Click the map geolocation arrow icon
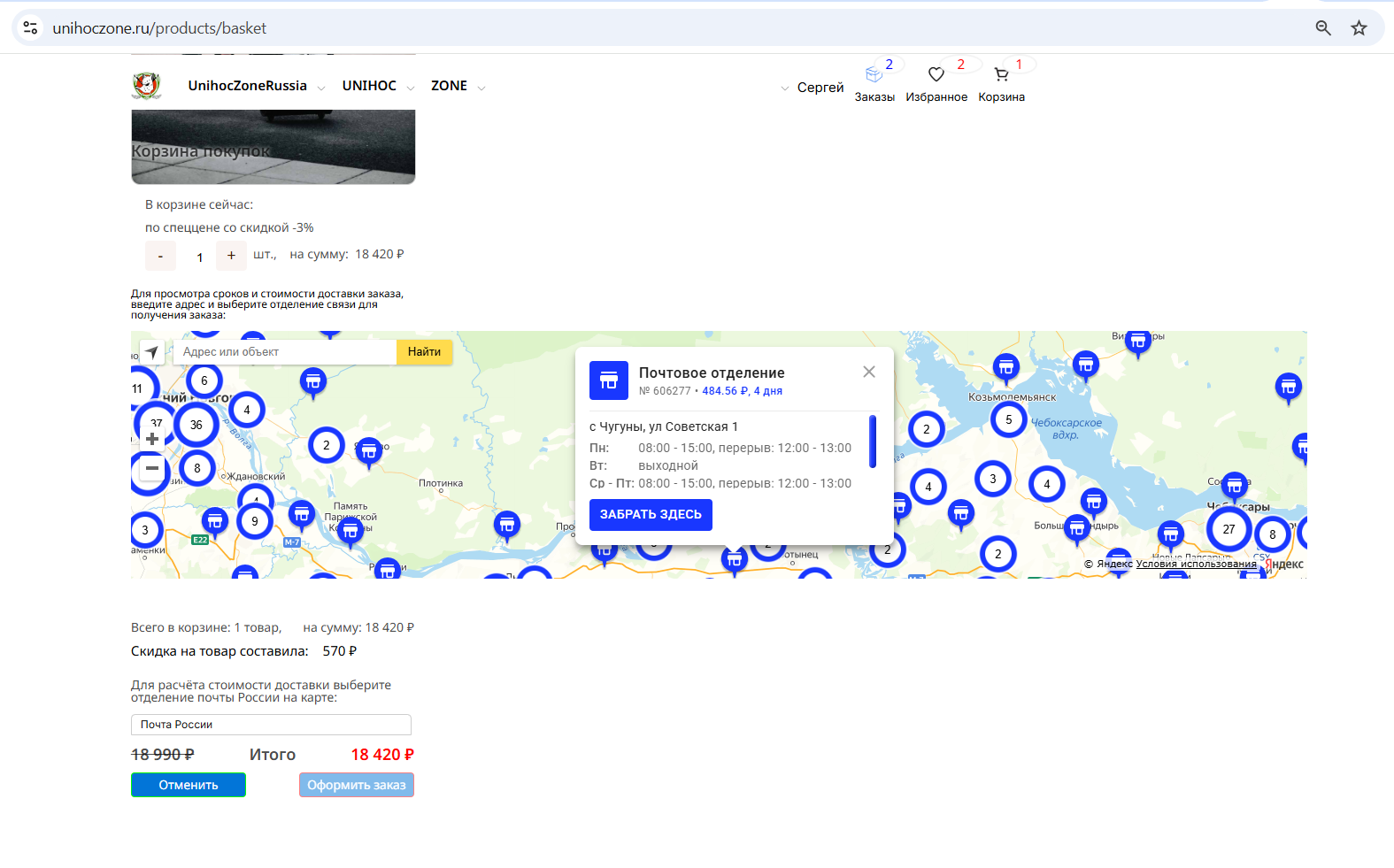Screen dimensions: 1394x868 tap(152, 352)
